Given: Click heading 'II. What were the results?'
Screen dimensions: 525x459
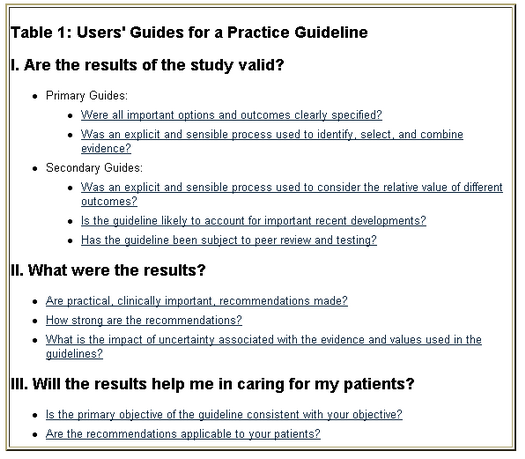Looking at the screenshot, I should [x=108, y=270].
